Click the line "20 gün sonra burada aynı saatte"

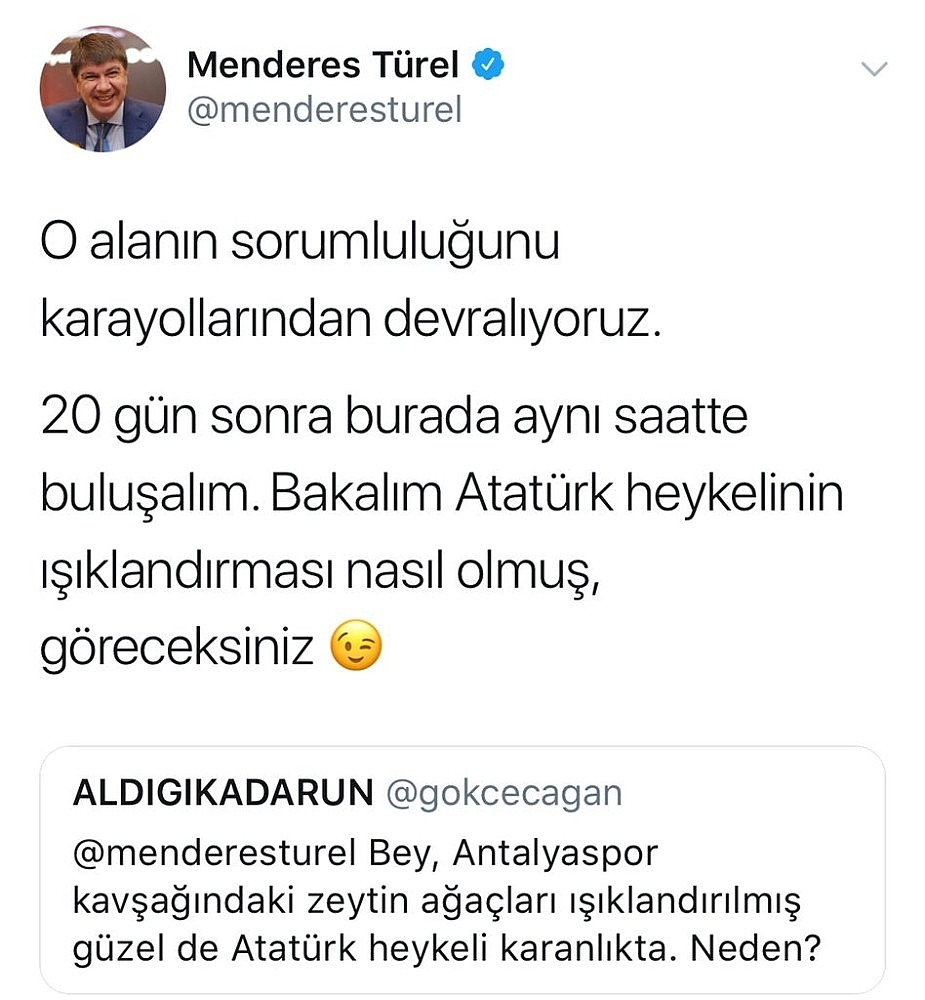394,417
